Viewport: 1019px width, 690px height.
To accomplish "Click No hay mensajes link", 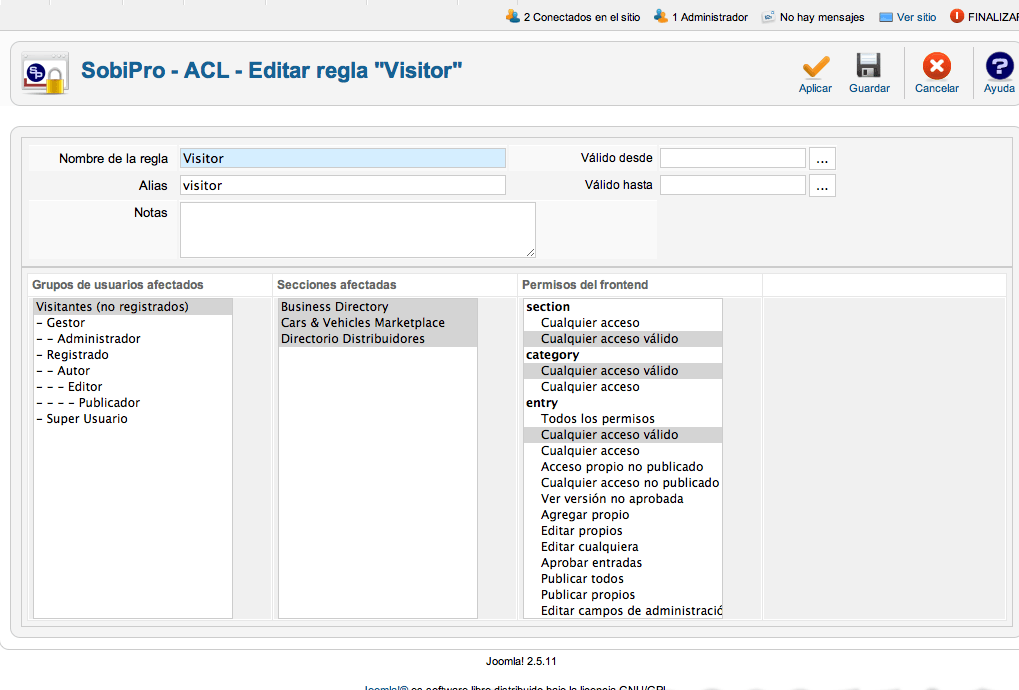I will (822, 18).
